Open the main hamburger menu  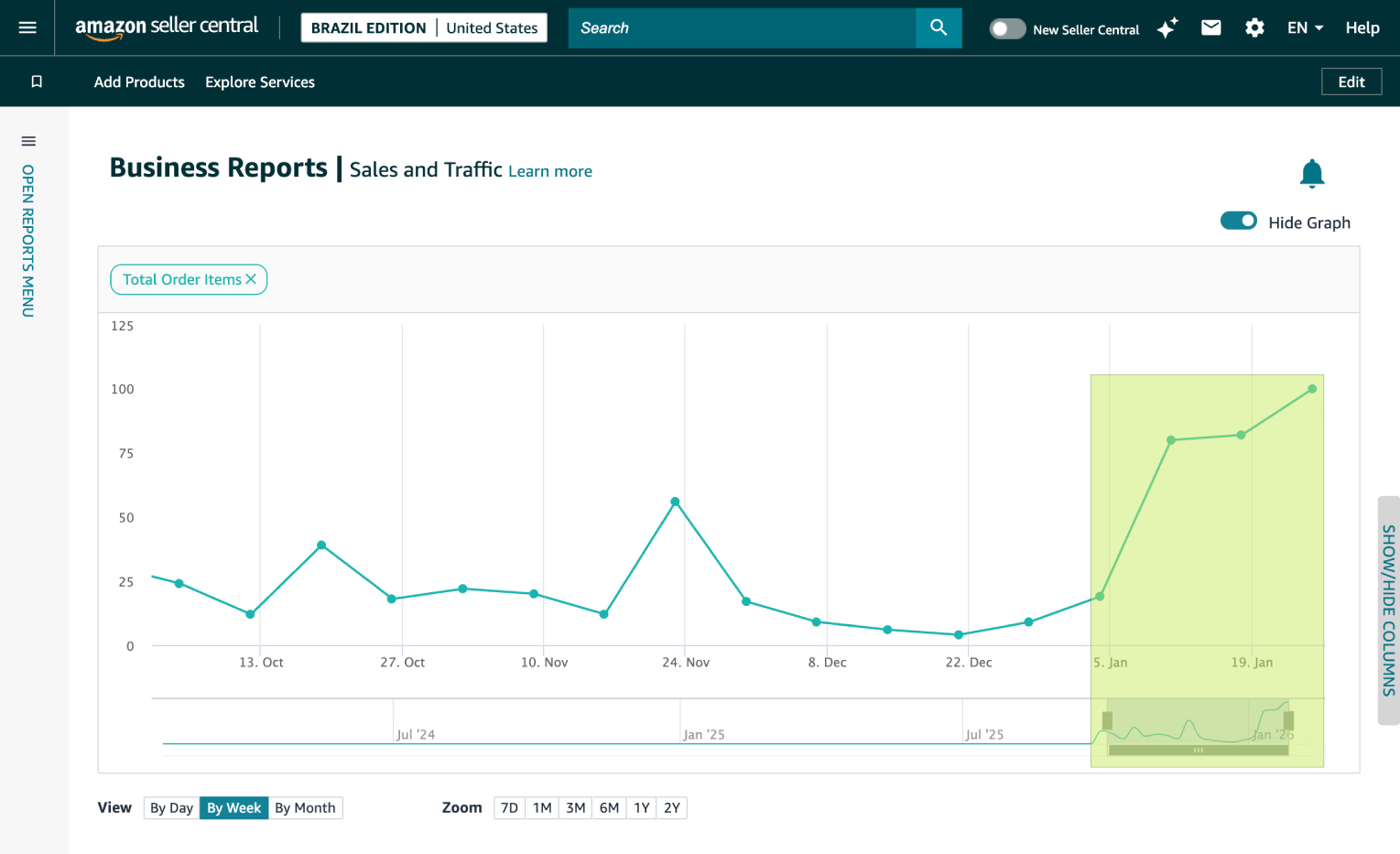[27, 27]
